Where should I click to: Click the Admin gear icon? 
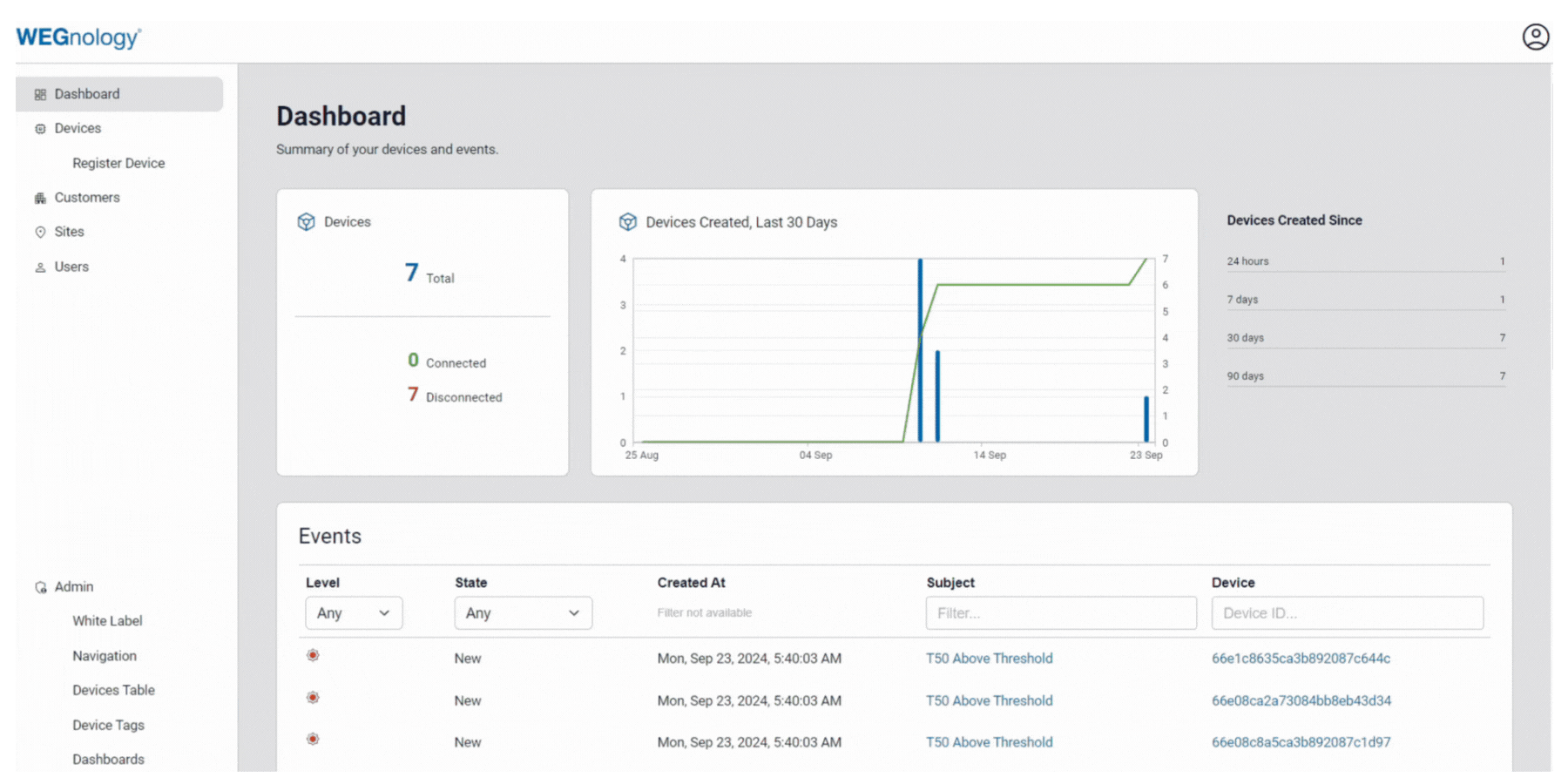(x=40, y=587)
